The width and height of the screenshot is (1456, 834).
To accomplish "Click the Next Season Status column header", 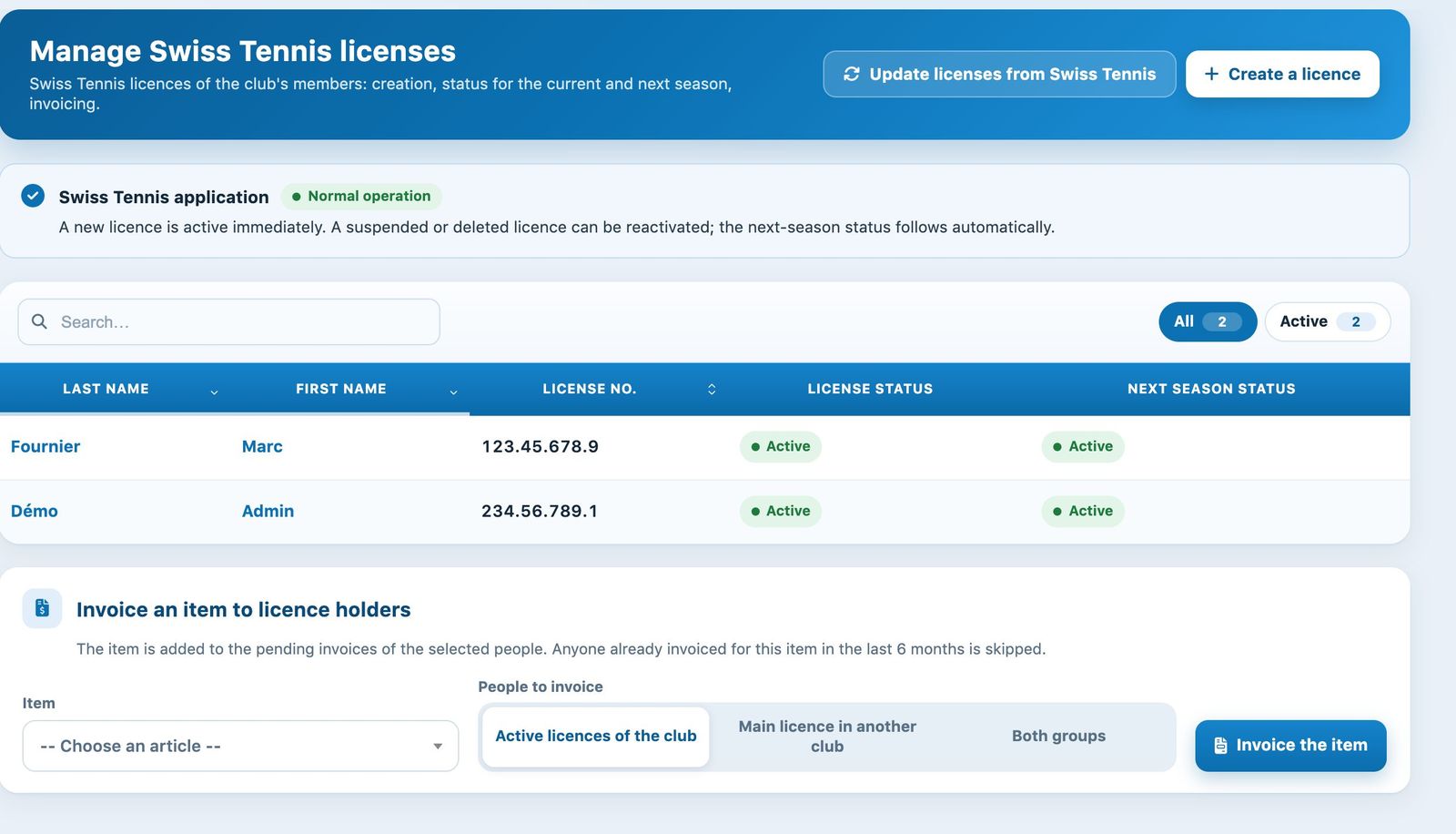I will pyautogui.click(x=1211, y=389).
